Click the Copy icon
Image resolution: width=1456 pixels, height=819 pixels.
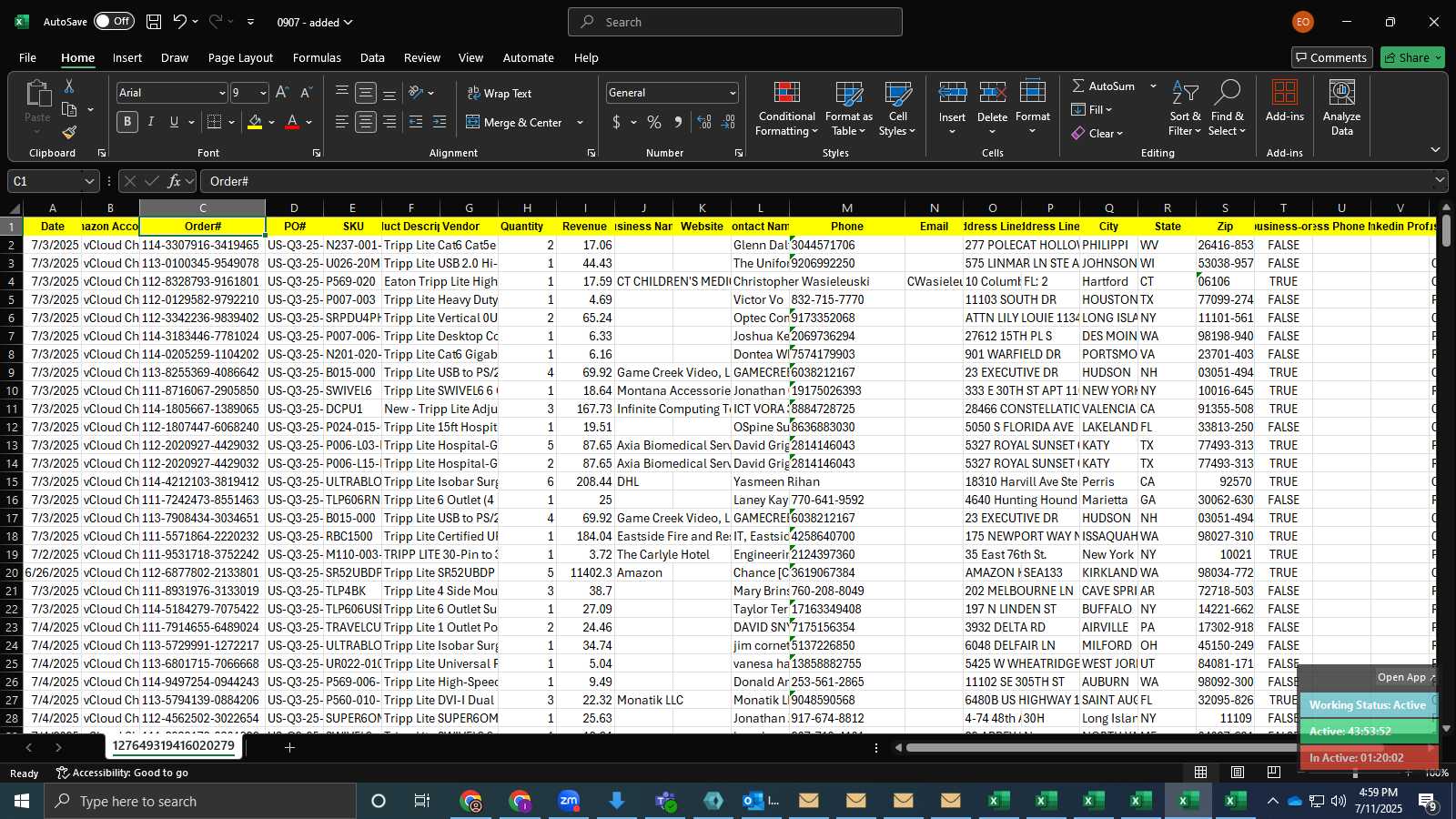(69, 109)
